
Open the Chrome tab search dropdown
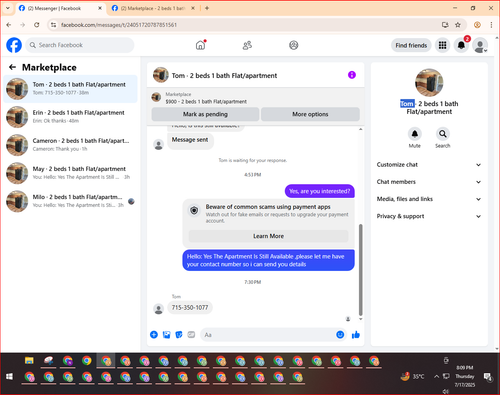(8, 8)
